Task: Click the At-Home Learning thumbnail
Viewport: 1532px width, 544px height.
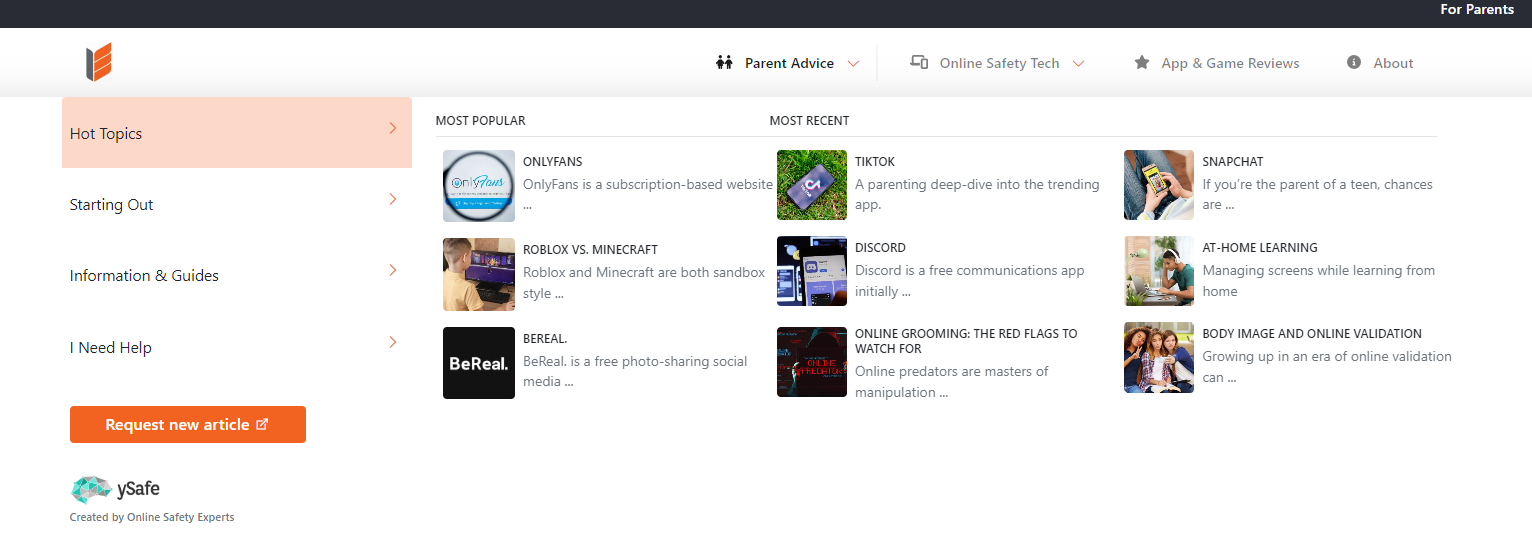Action: (x=1159, y=271)
